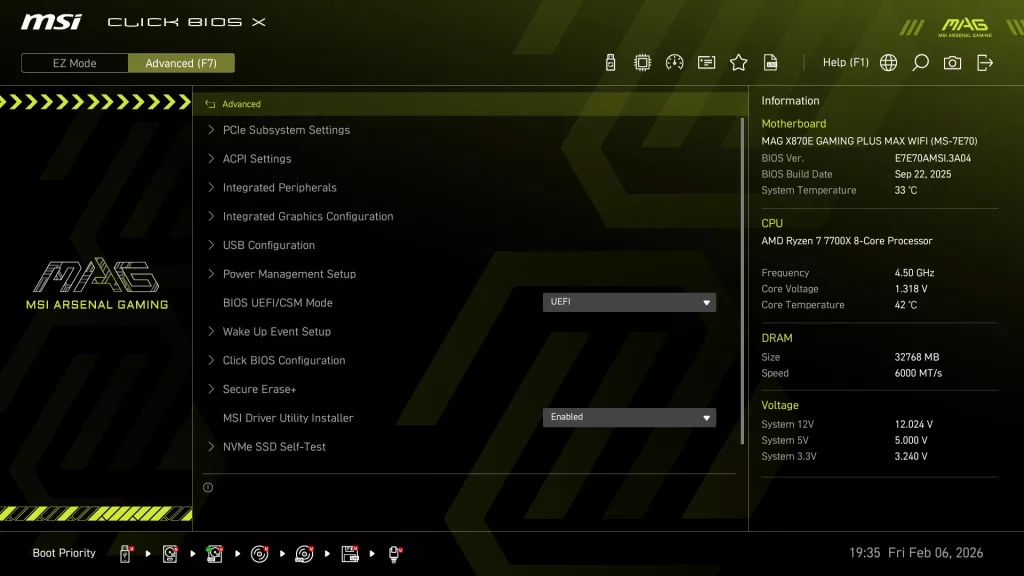Open the hardware monitor chip icon

tap(641, 62)
